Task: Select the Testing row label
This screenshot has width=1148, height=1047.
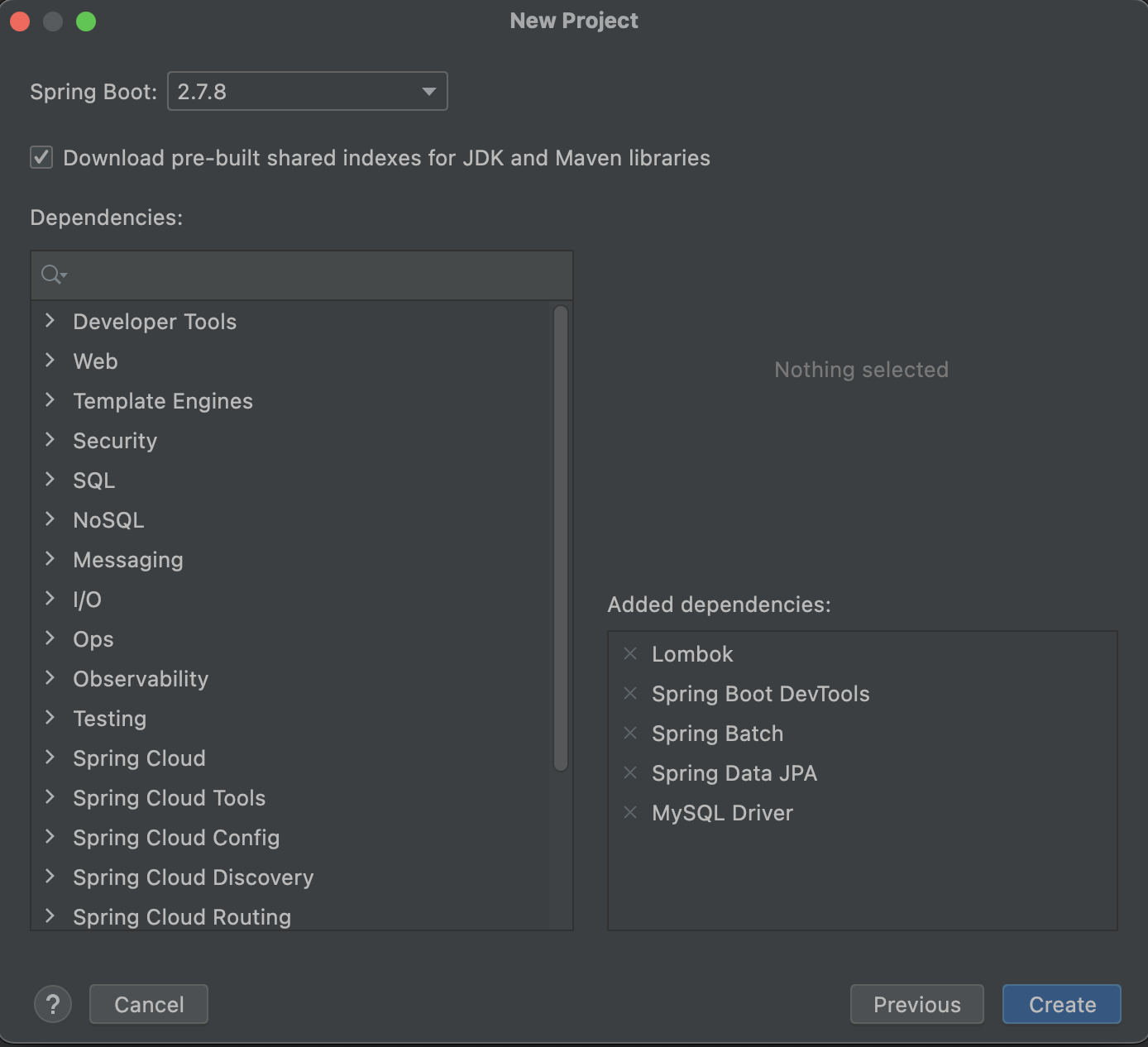Action: [109, 719]
